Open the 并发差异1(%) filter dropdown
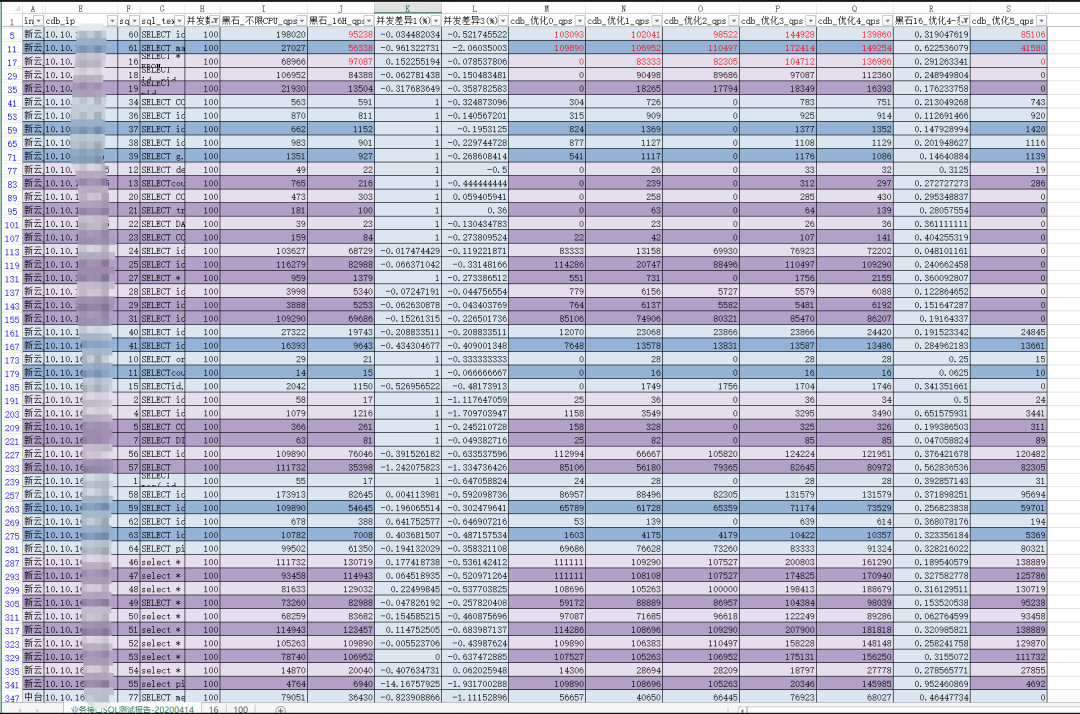The height and width of the screenshot is (714, 1080). (436, 21)
